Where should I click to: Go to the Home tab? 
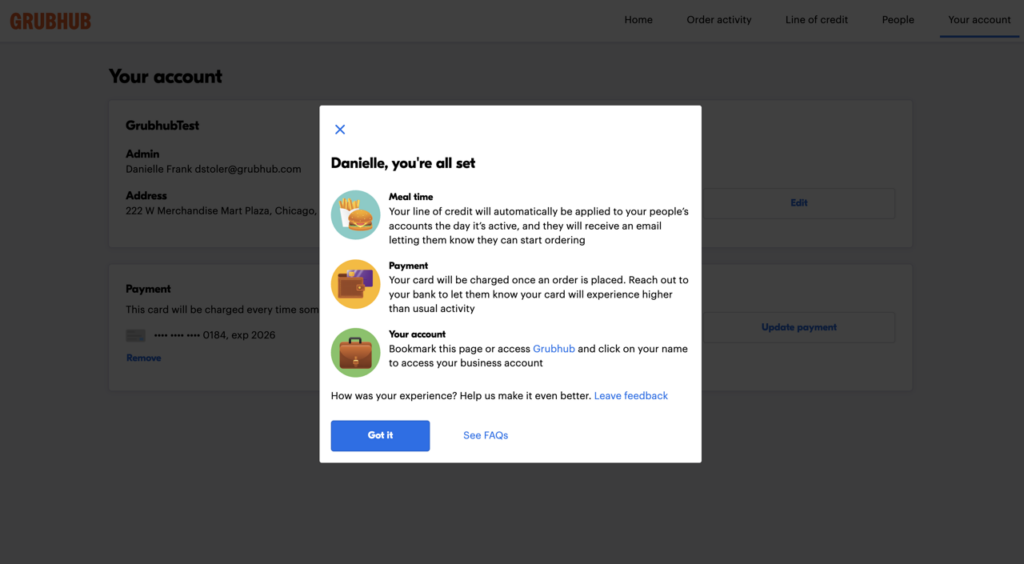point(638,20)
